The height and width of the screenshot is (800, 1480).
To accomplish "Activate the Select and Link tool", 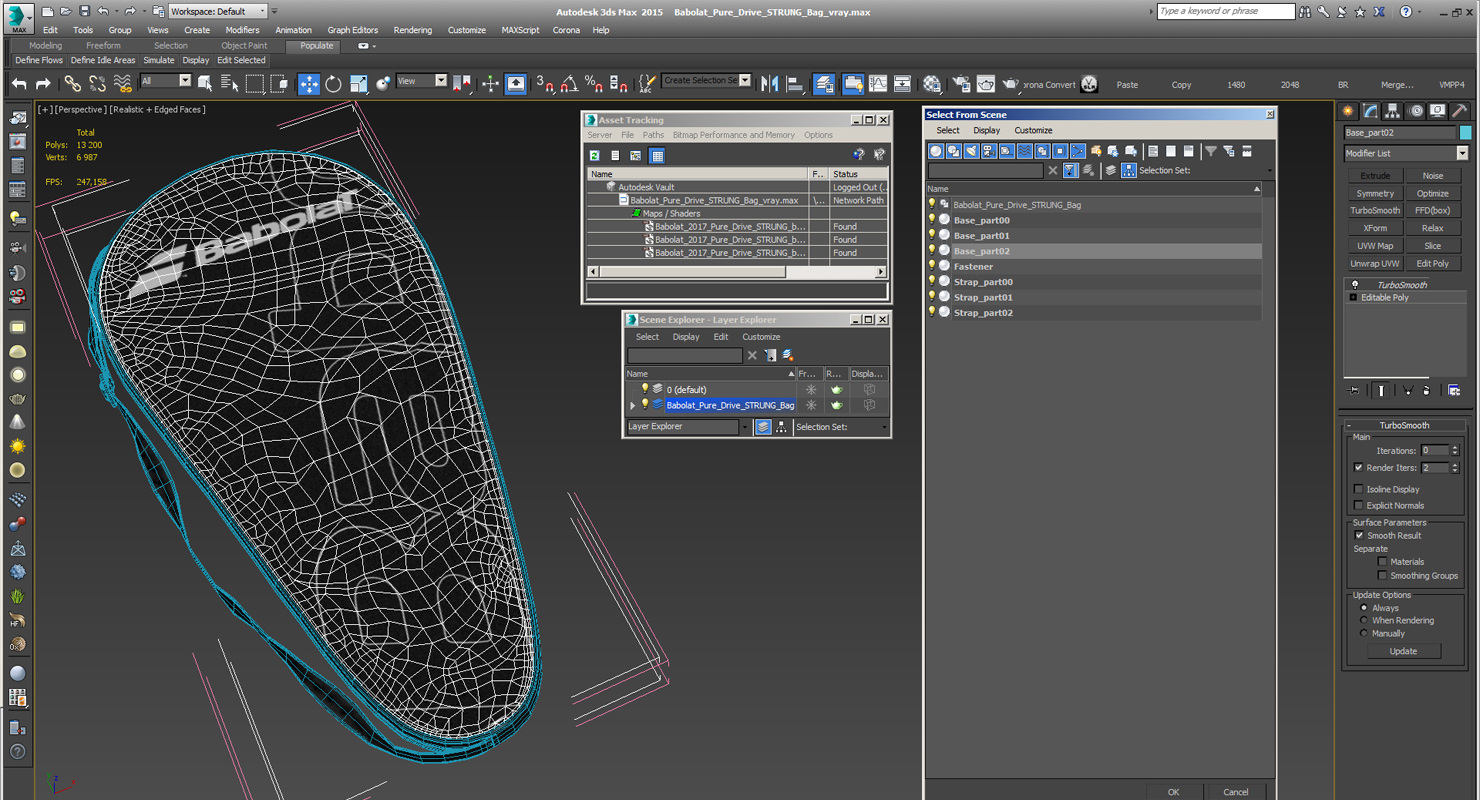I will click(73, 84).
